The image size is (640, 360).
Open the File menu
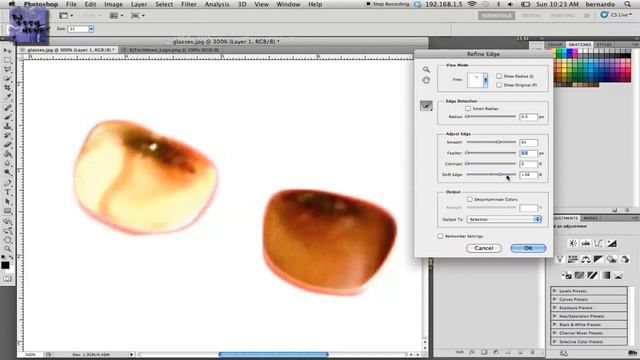[71, 4]
